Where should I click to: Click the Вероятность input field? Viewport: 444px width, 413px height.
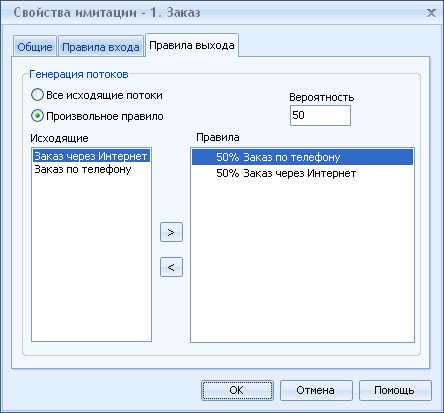point(320,115)
